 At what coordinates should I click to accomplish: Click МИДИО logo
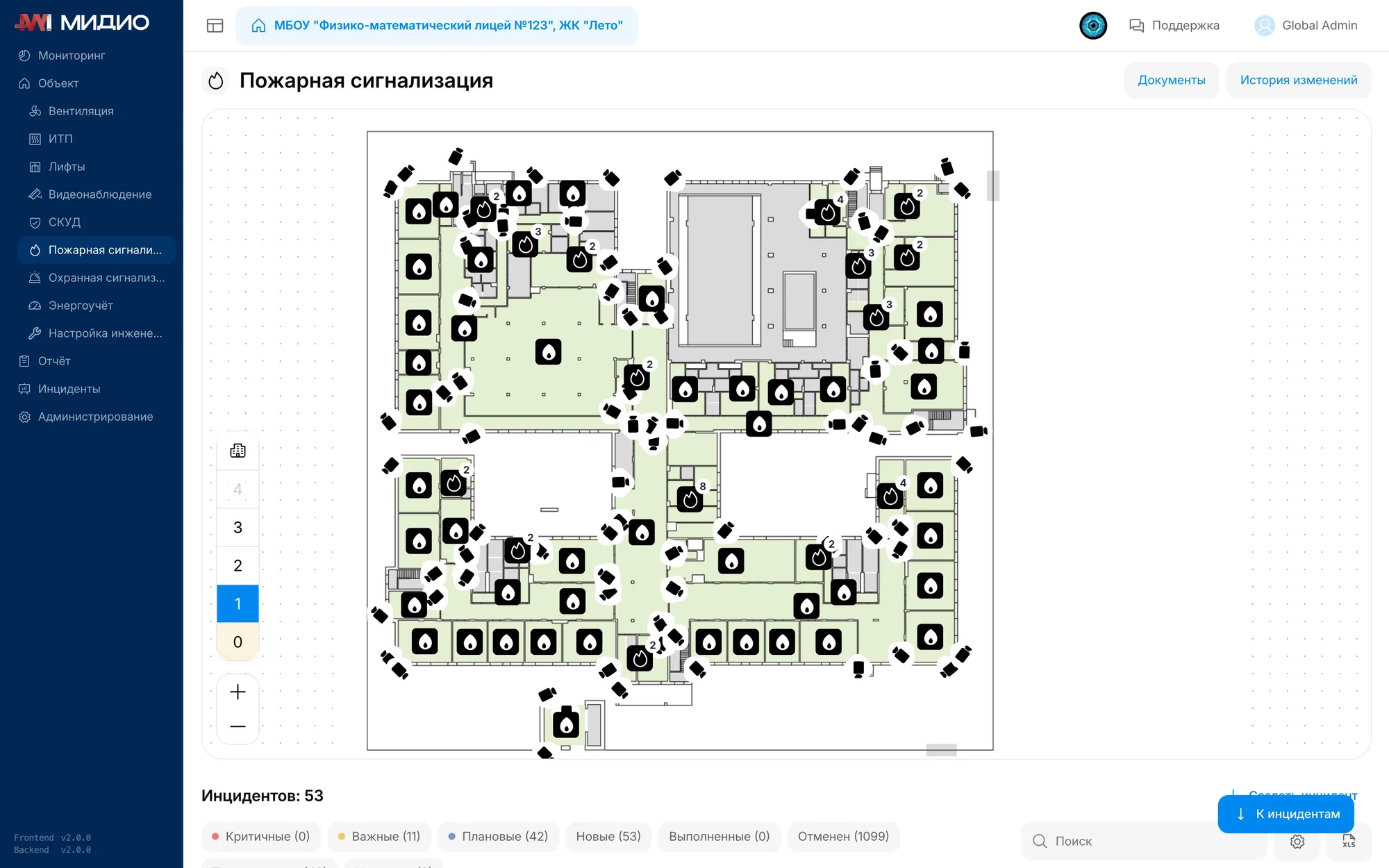click(82, 22)
